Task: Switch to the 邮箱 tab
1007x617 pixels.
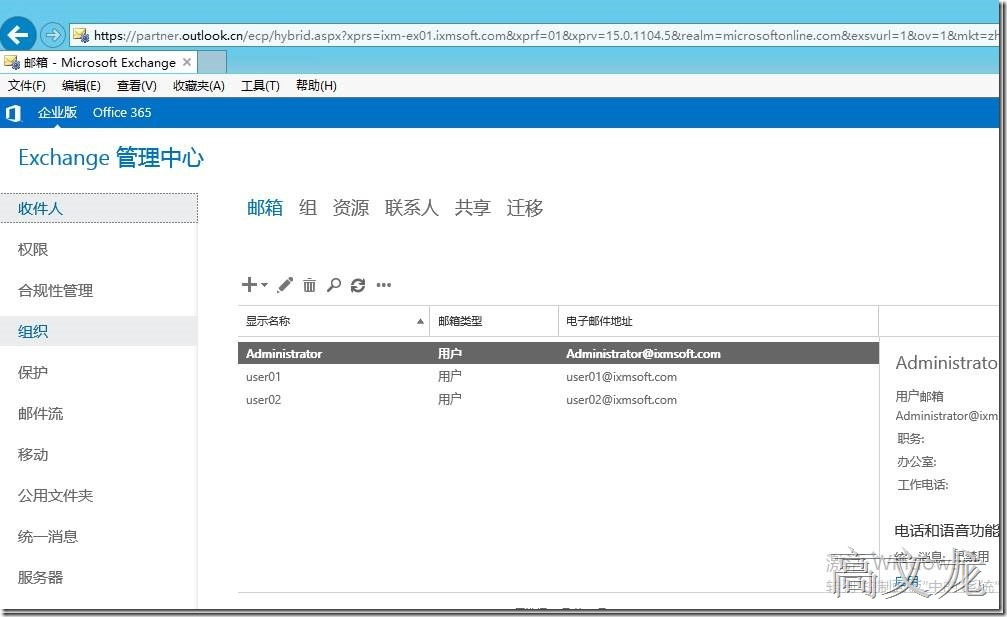Action: [x=265, y=207]
